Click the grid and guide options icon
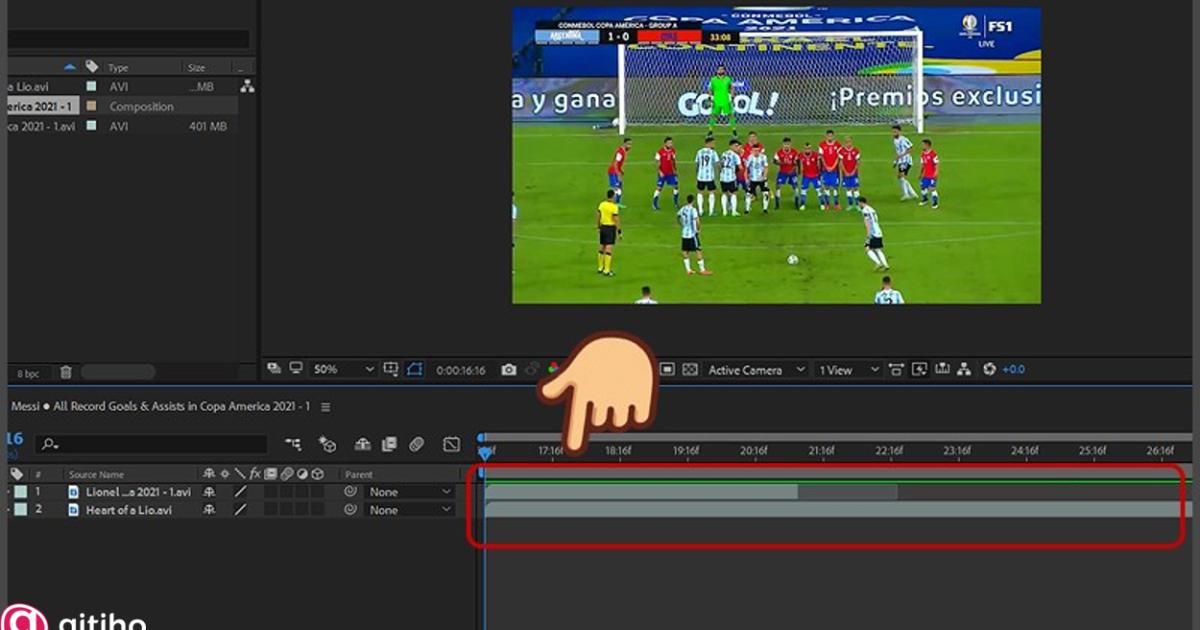 390,369
